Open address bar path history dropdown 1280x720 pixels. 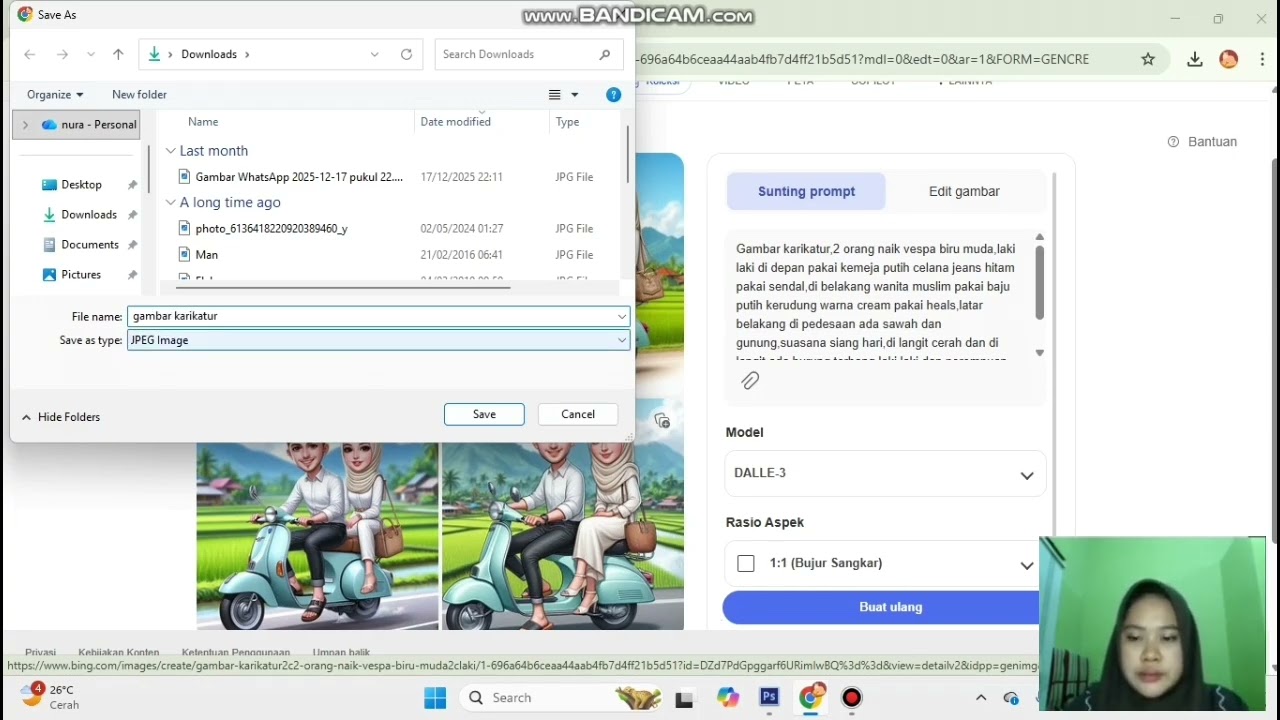375,54
